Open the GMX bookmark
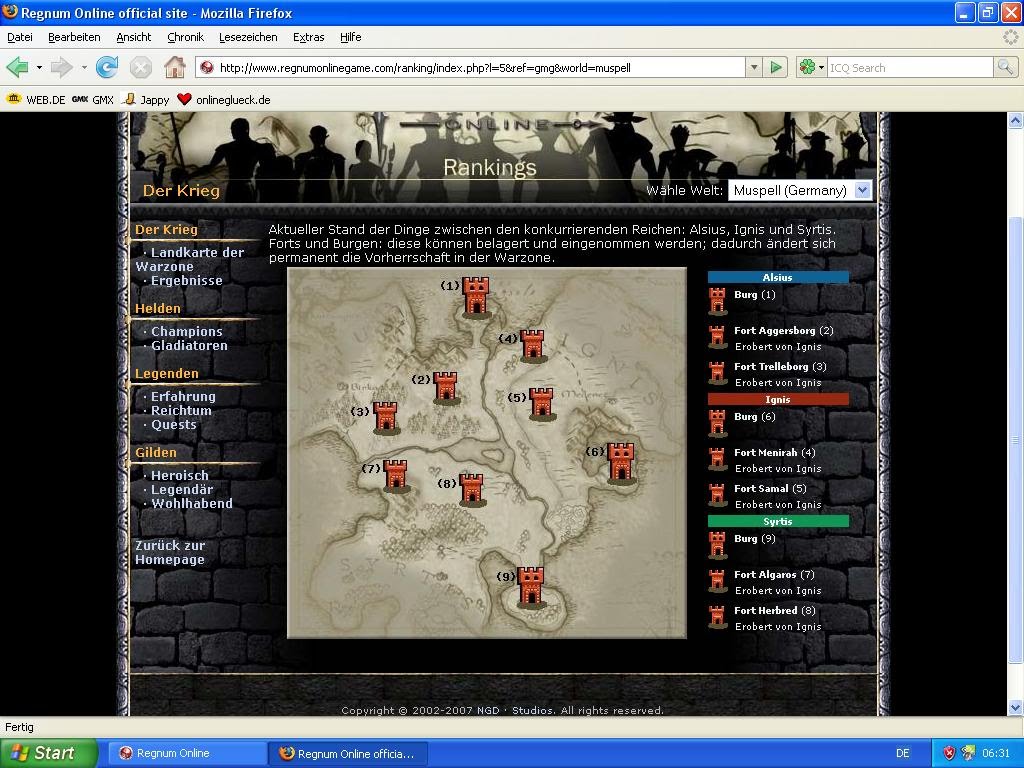 point(93,100)
